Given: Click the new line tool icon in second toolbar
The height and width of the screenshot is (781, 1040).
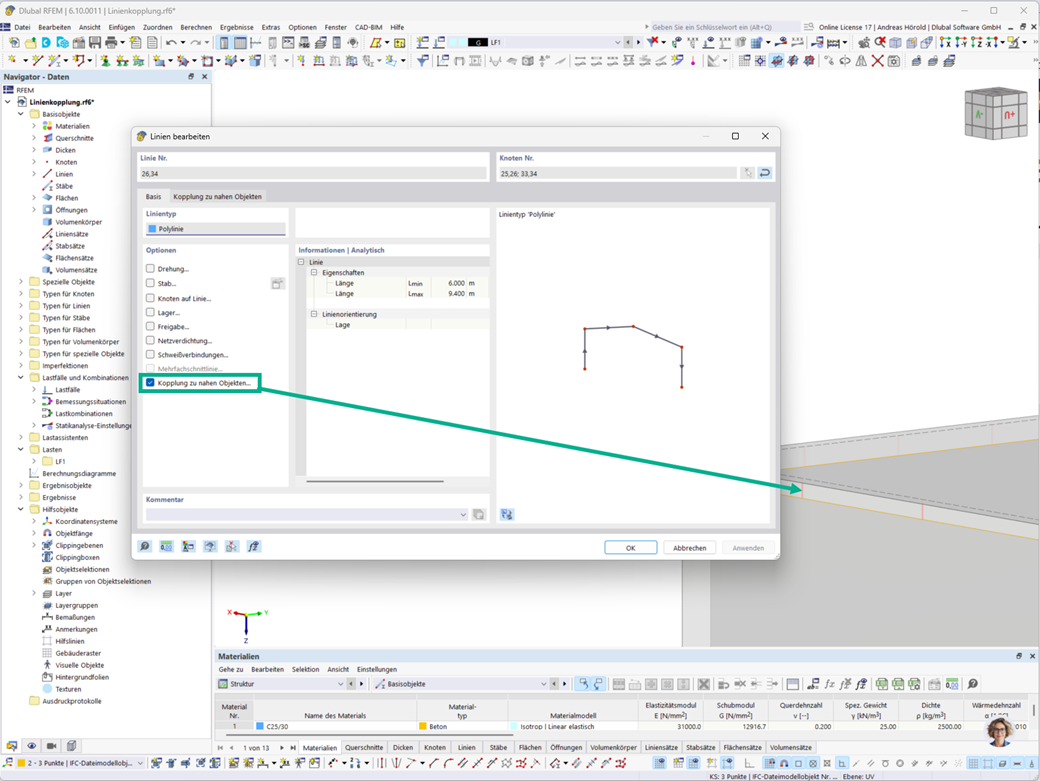Looking at the screenshot, I should (38, 61).
